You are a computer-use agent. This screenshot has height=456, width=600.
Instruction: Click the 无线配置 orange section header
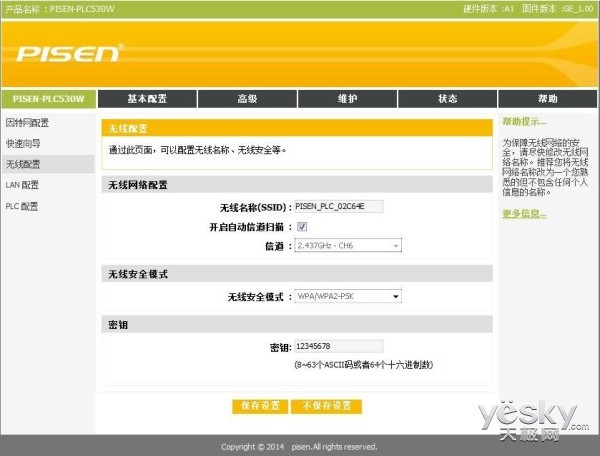pos(297,128)
